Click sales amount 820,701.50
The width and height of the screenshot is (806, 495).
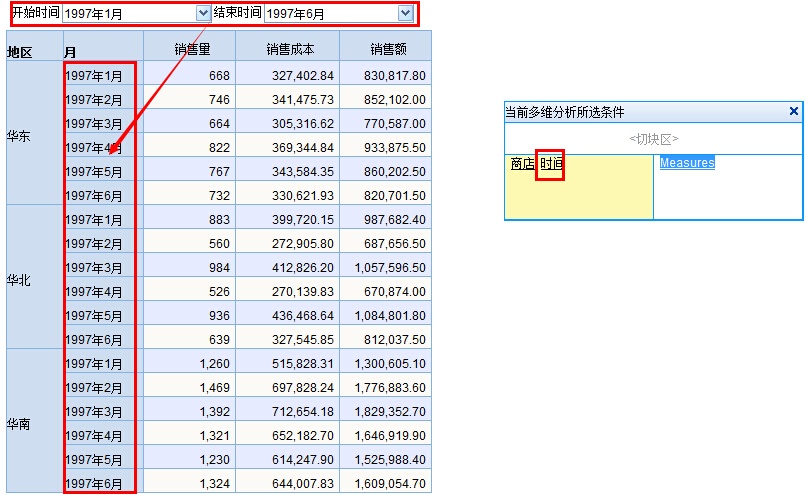click(395, 196)
